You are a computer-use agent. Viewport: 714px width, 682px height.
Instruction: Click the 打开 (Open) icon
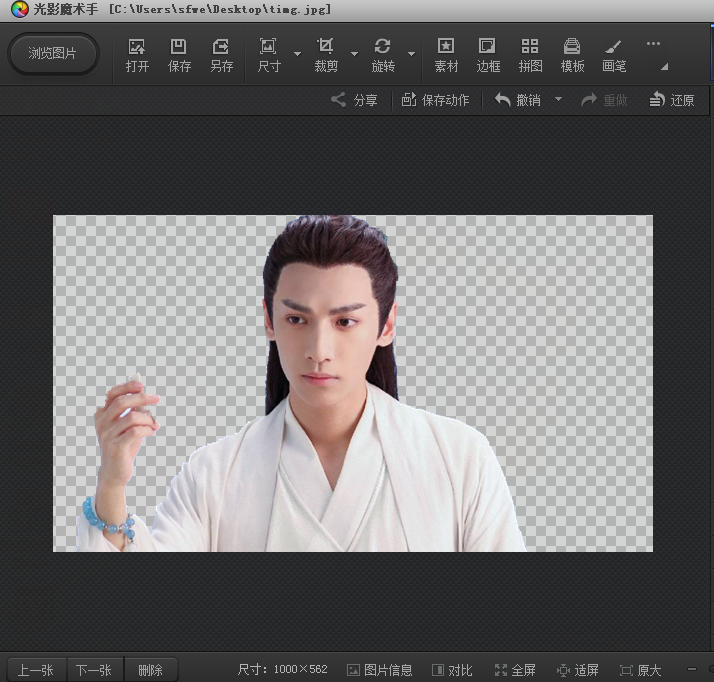coord(137,54)
